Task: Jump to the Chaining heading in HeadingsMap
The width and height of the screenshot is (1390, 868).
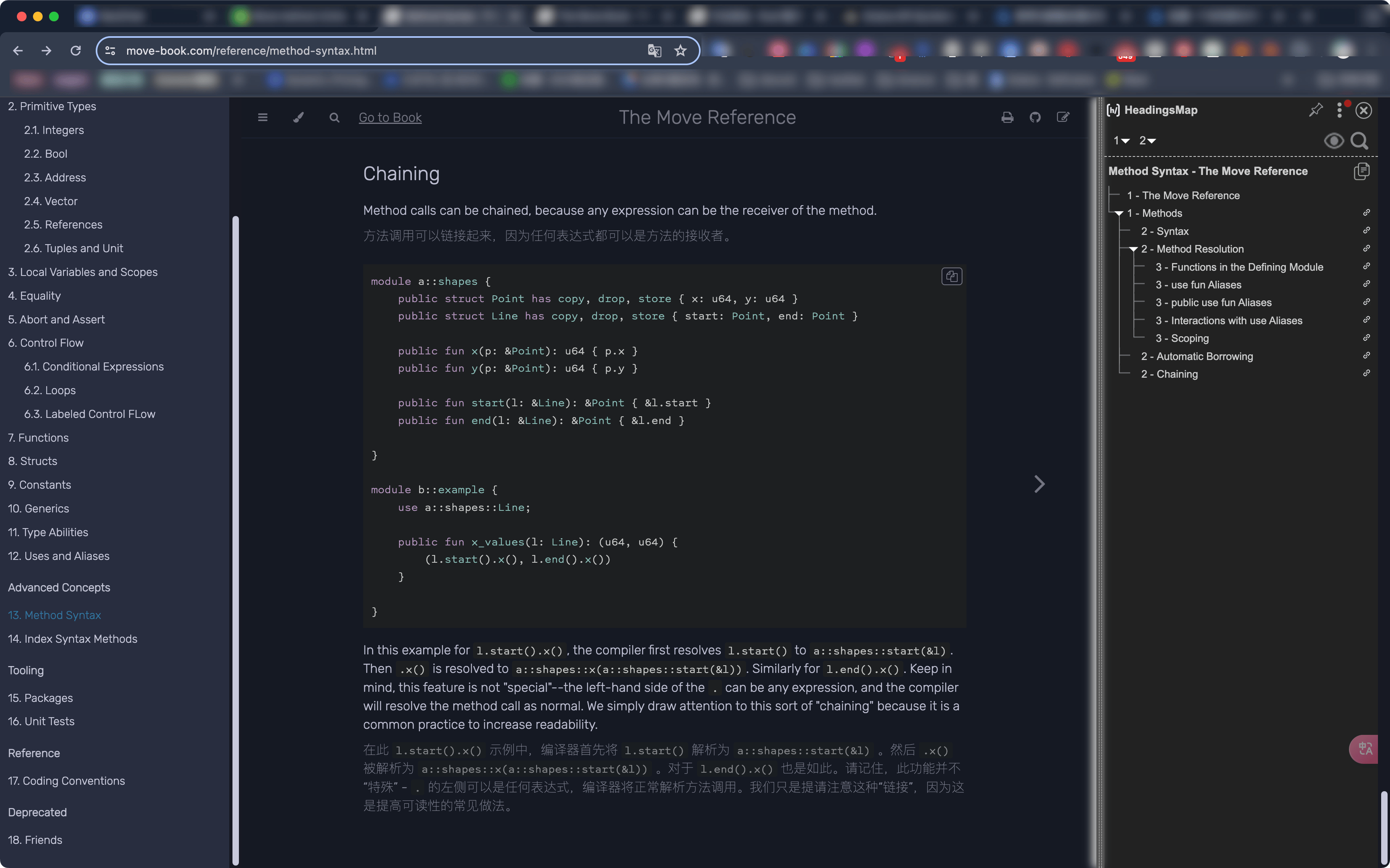Action: tap(1169, 374)
